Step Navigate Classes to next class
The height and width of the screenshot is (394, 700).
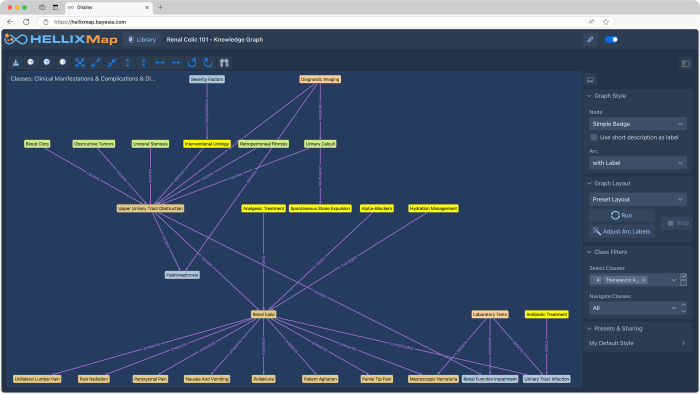click(x=683, y=311)
